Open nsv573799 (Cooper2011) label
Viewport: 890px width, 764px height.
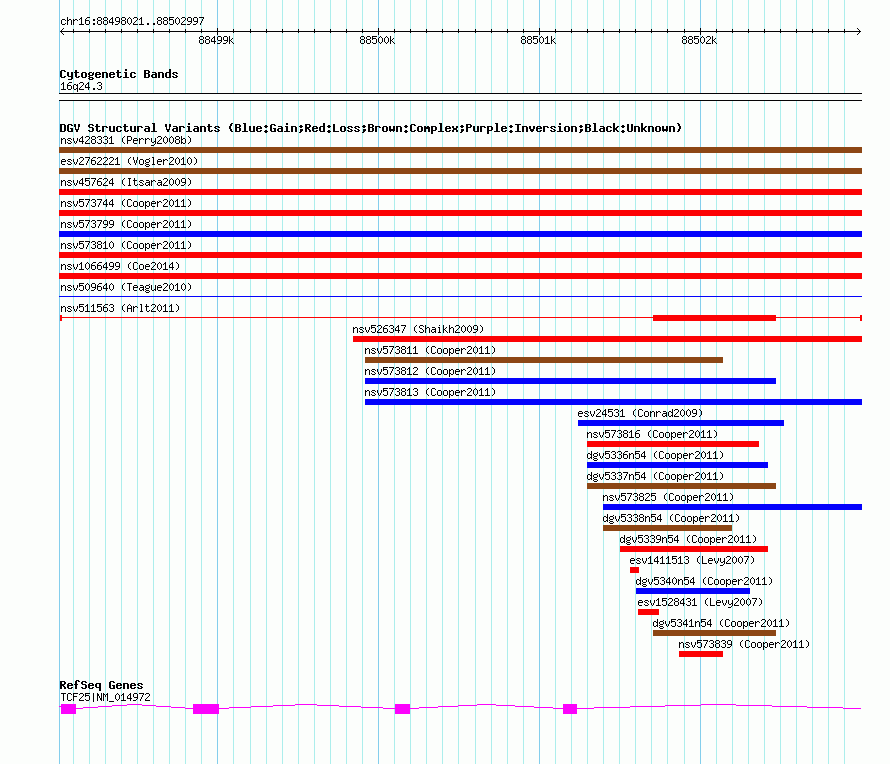(126, 224)
